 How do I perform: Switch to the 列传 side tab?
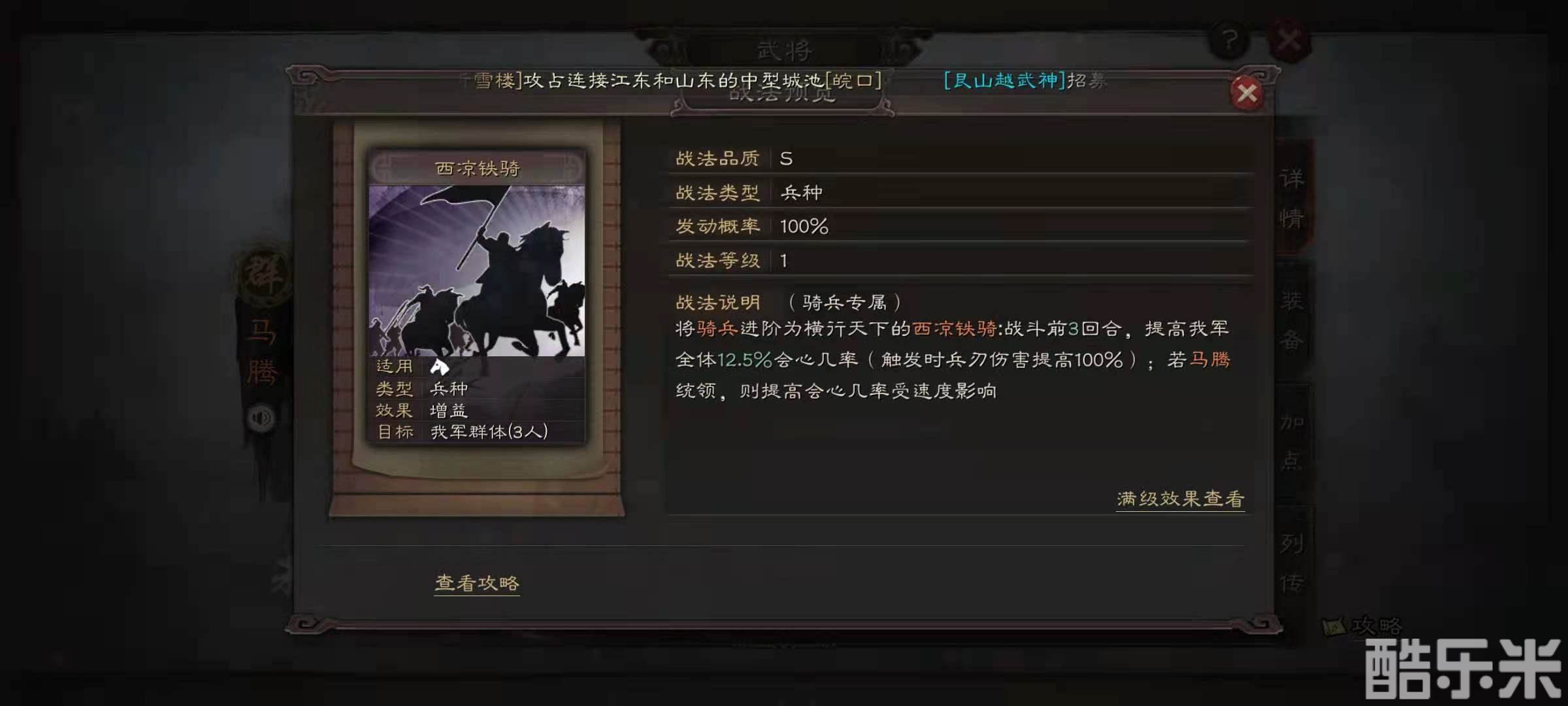click(x=1292, y=562)
